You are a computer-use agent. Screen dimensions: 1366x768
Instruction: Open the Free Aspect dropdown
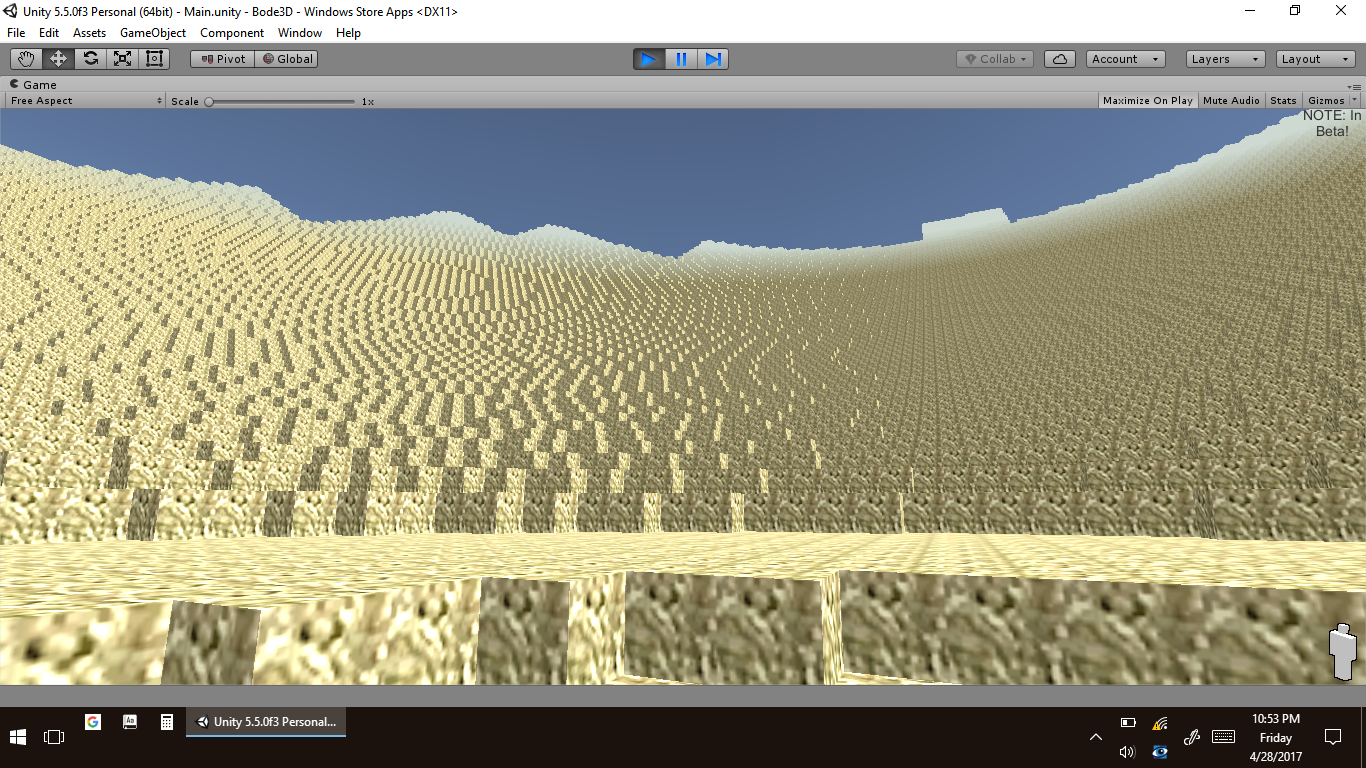85,101
